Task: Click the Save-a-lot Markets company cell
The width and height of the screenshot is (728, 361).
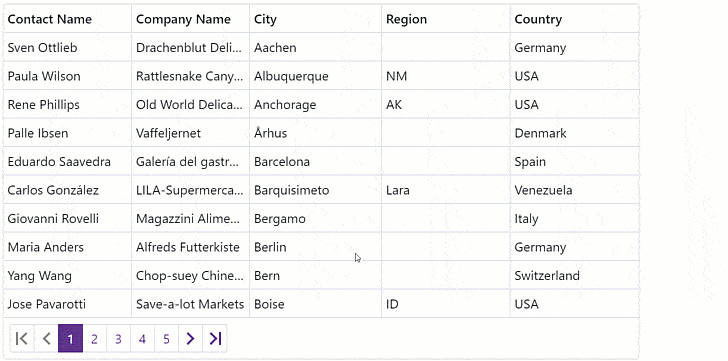Action: [x=190, y=304]
